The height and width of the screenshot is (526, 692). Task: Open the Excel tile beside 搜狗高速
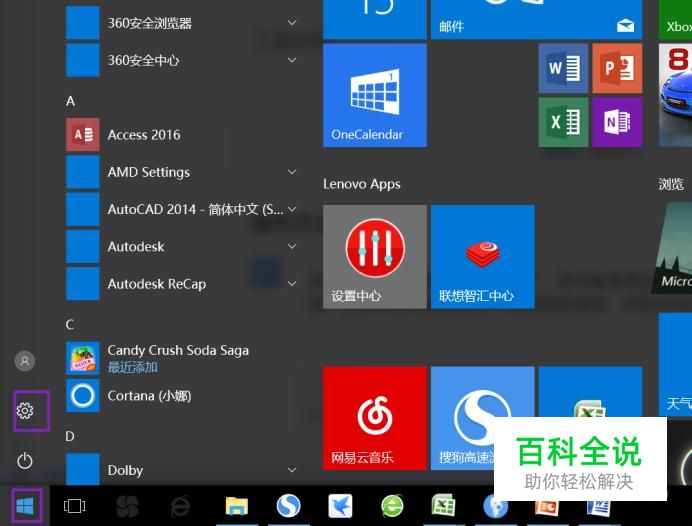590,391
